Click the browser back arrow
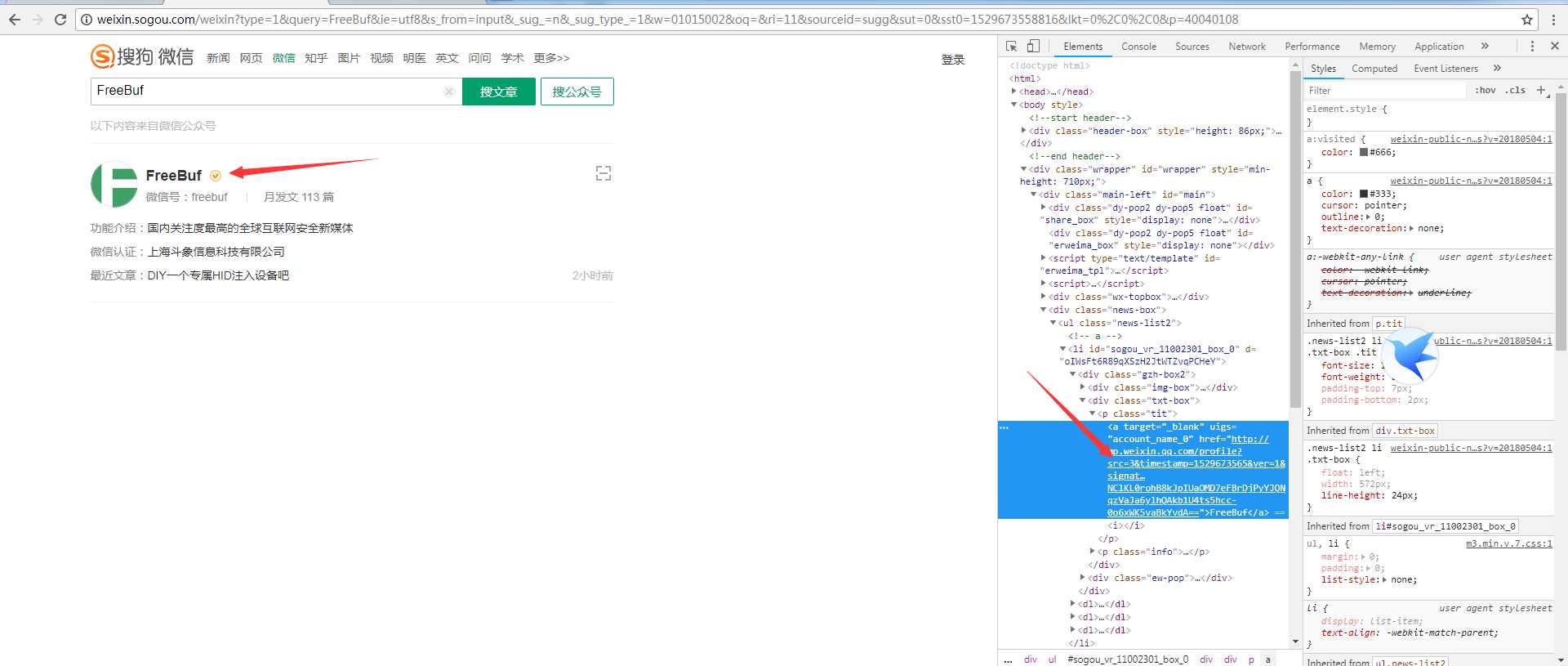This screenshot has width=1568, height=666. (15, 20)
